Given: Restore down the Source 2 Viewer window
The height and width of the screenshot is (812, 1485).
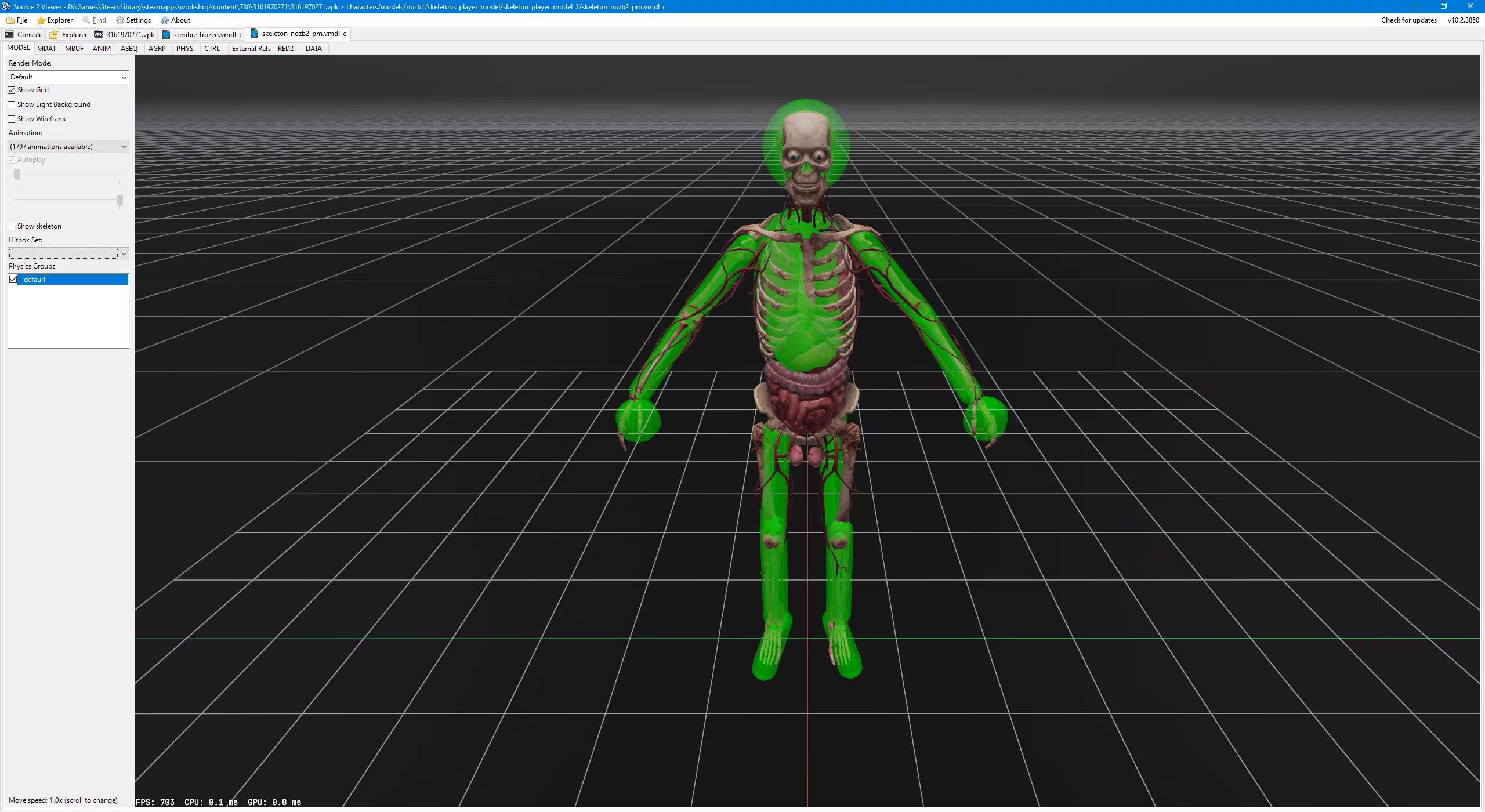Looking at the screenshot, I should point(1444,6).
